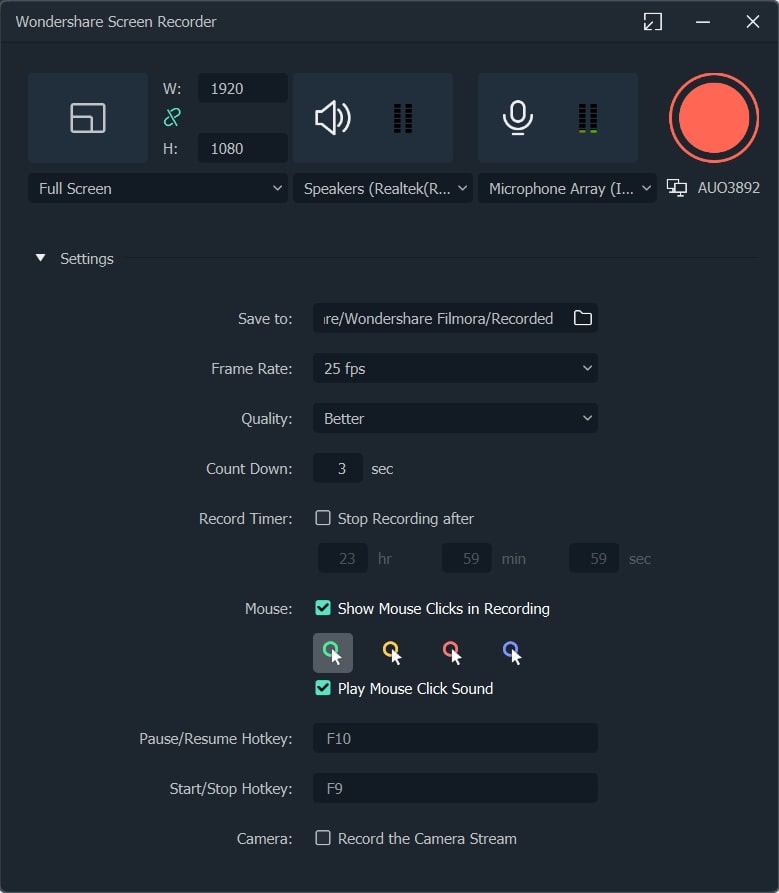The height and width of the screenshot is (893, 779).
Task: Browse save folder using folder icon
Action: coord(583,318)
